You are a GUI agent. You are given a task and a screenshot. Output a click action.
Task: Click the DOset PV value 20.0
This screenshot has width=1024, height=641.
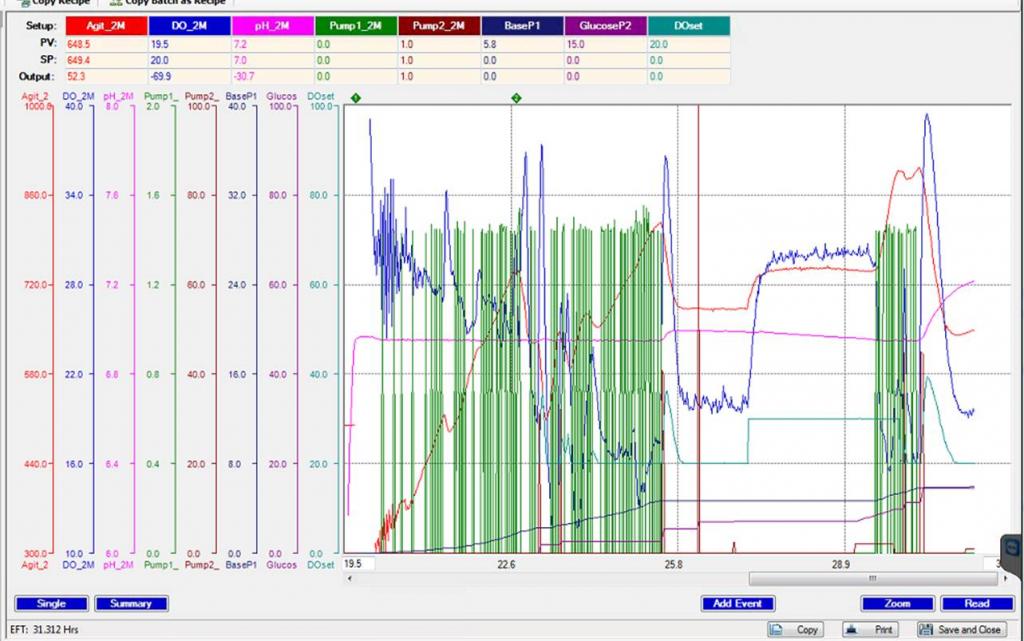pos(658,44)
